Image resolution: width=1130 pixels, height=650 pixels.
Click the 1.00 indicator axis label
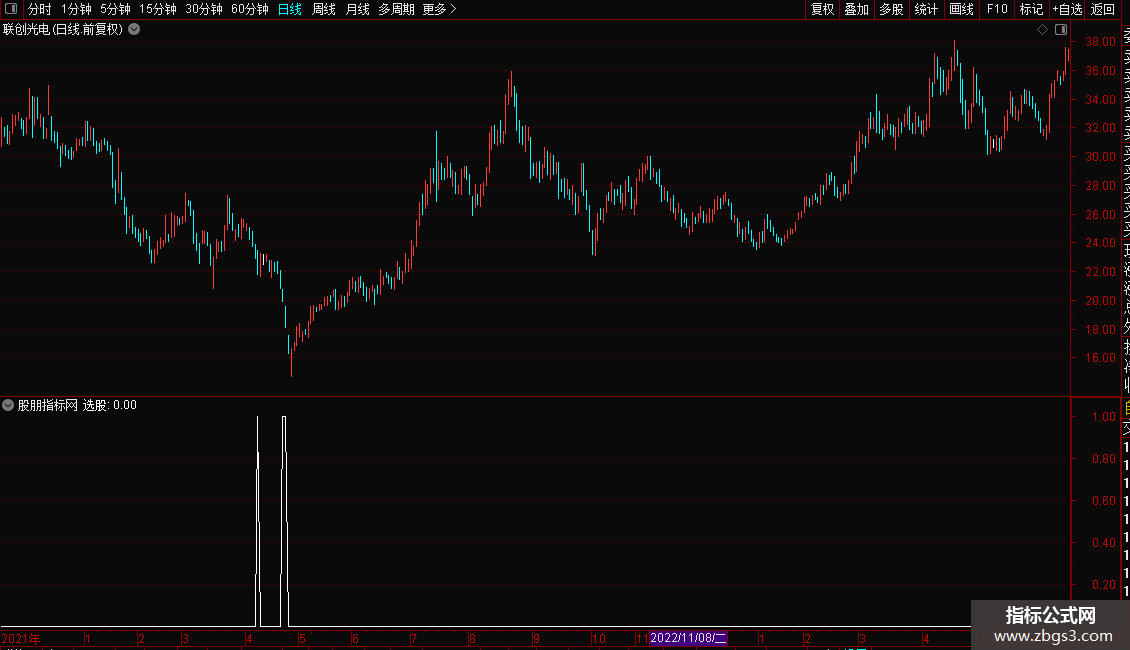coord(1103,417)
